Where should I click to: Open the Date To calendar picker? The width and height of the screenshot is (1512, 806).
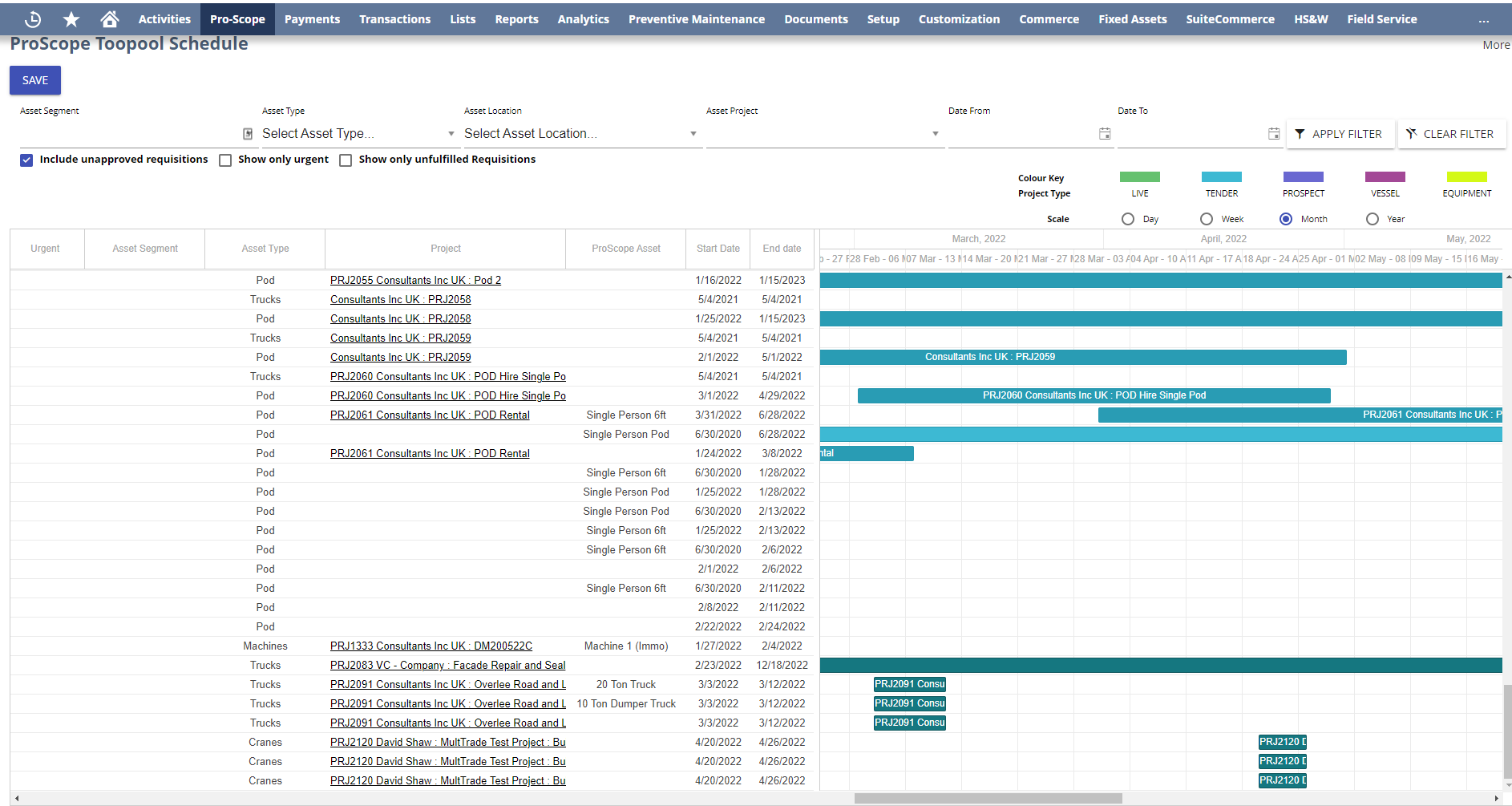click(1274, 133)
